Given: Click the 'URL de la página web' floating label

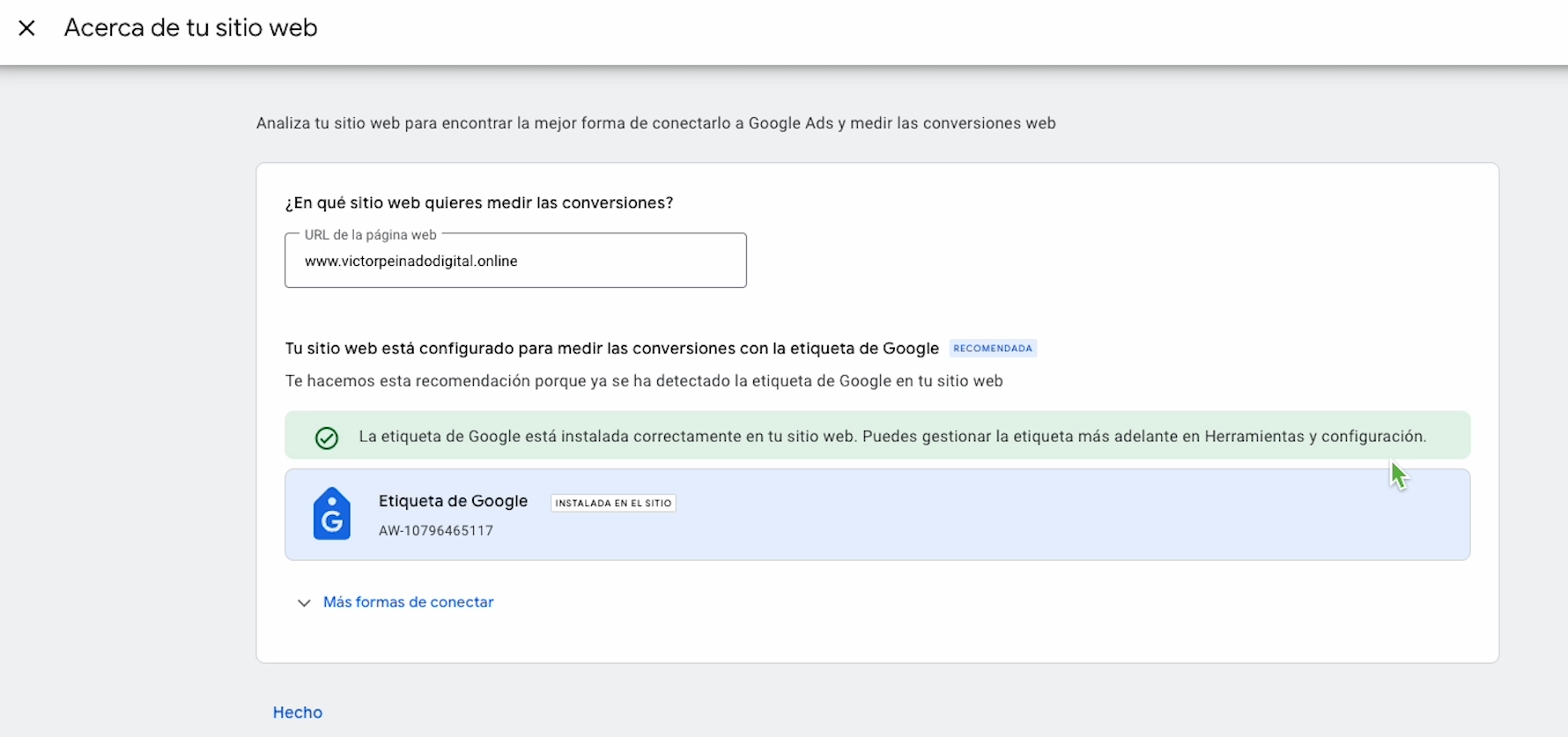Looking at the screenshot, I should 370,235.
